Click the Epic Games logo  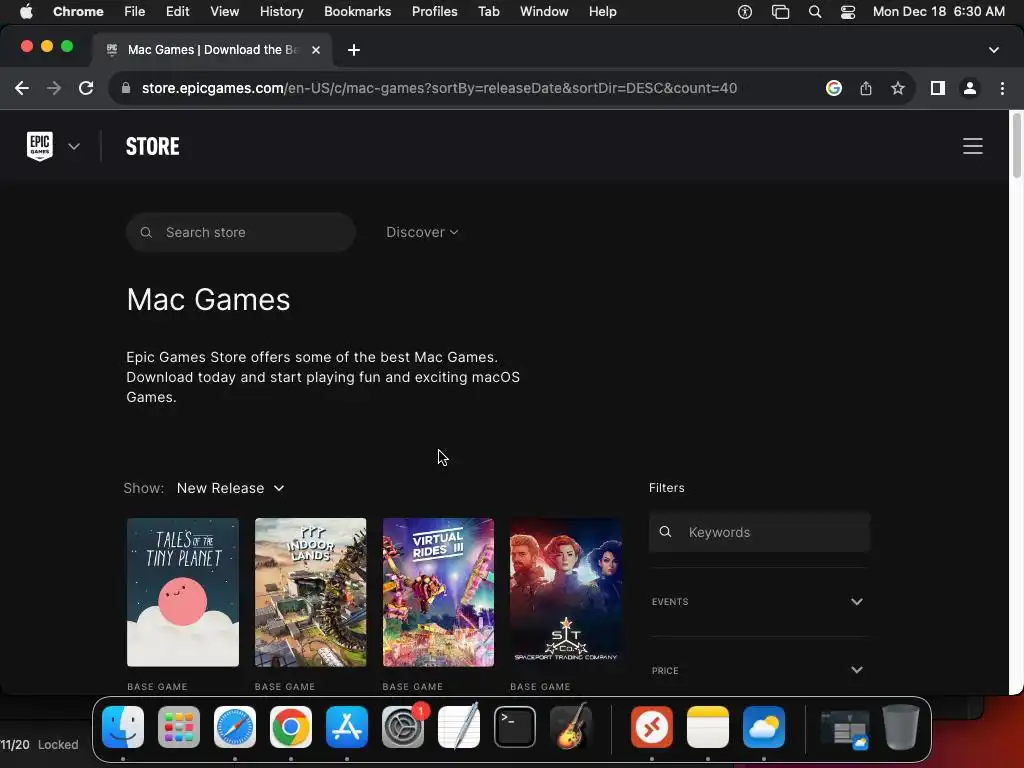click(x=40, y=146)
